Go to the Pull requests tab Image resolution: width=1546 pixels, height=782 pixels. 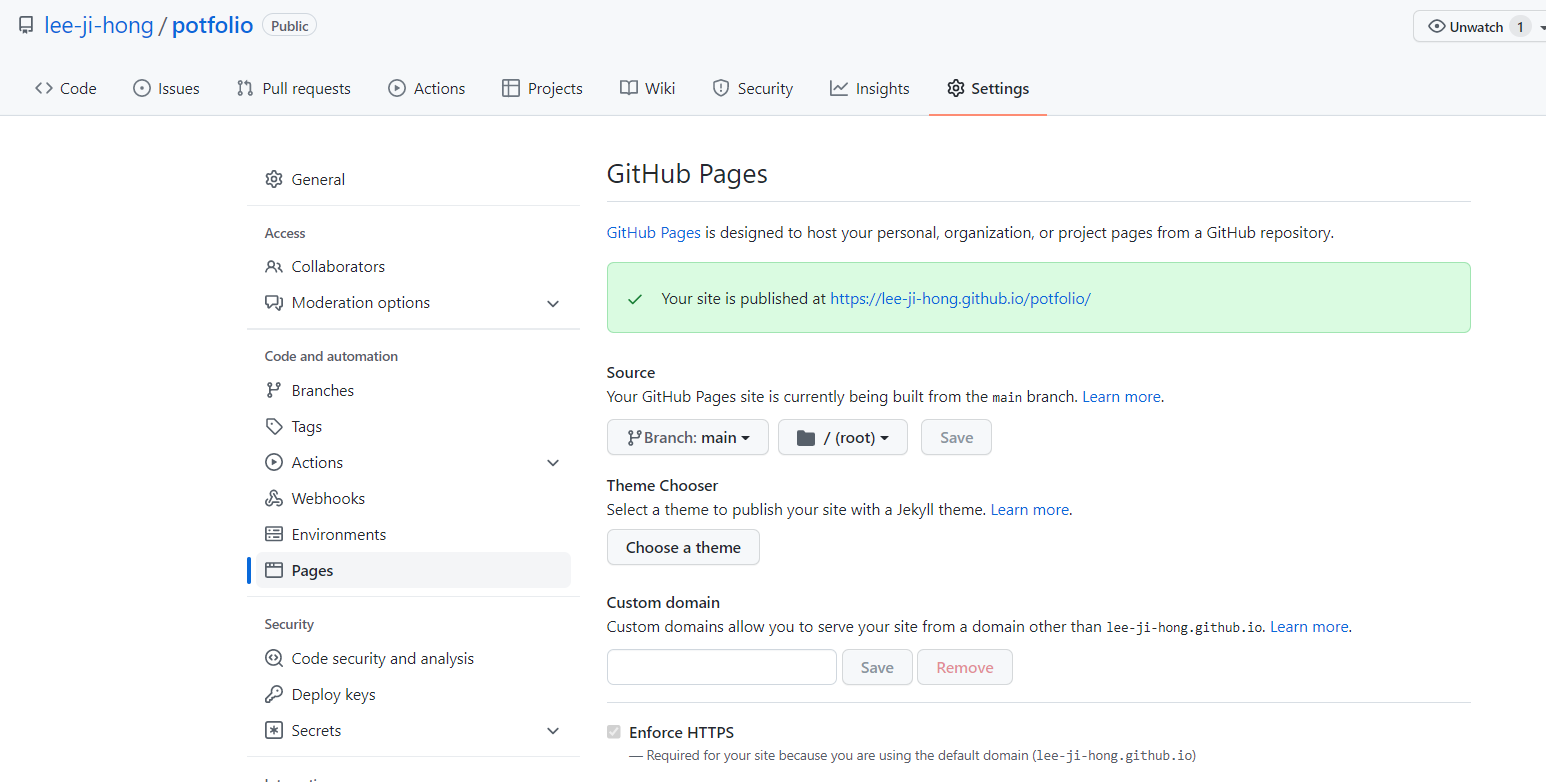tap(293, 88)
